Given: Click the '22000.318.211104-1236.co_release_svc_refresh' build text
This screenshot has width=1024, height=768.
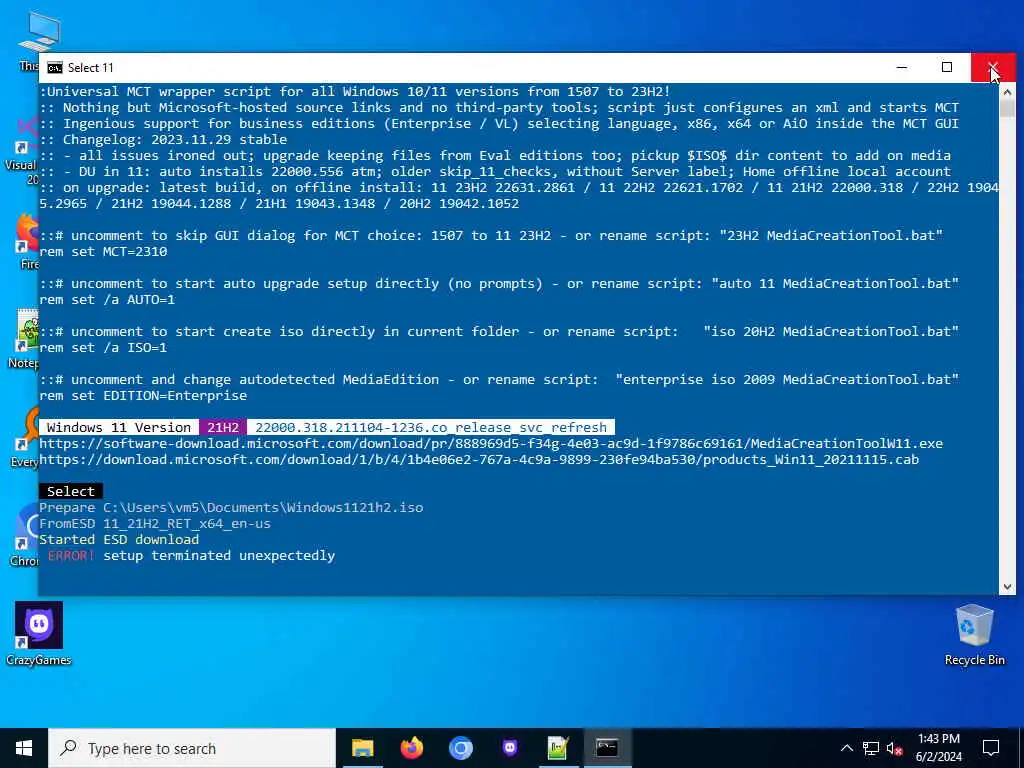Looking at the screenshot, I should 431,427.
